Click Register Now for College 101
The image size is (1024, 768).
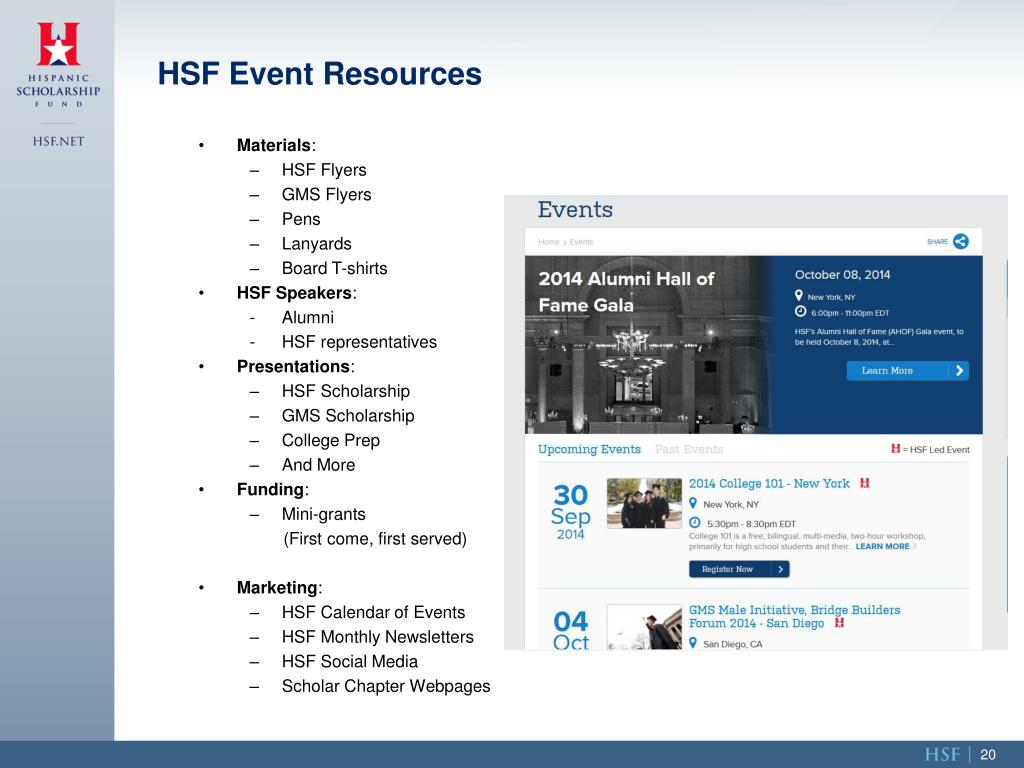(739, 569)
